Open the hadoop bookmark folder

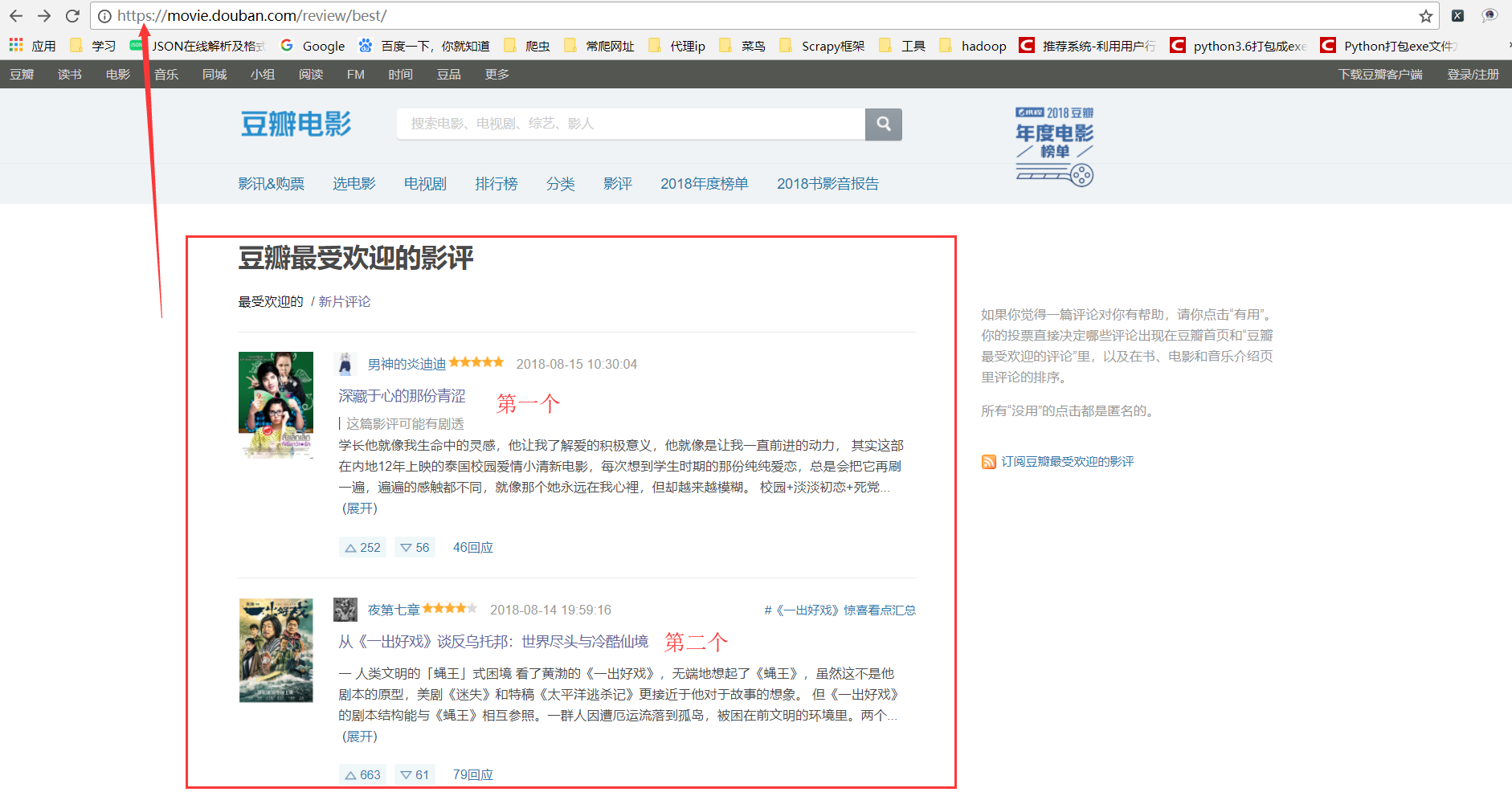pyautogui.click(x=973, y=46)
